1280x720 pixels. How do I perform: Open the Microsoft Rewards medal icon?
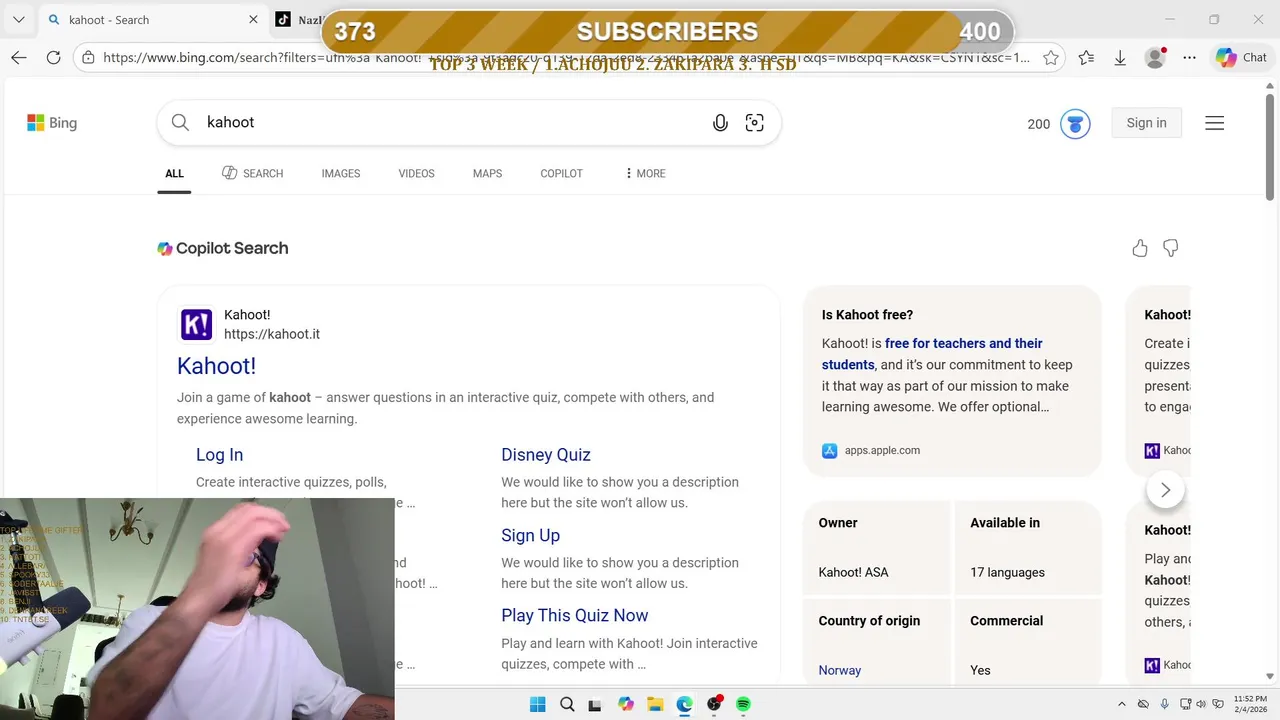pyautogui.click(x=1075, y=124)
